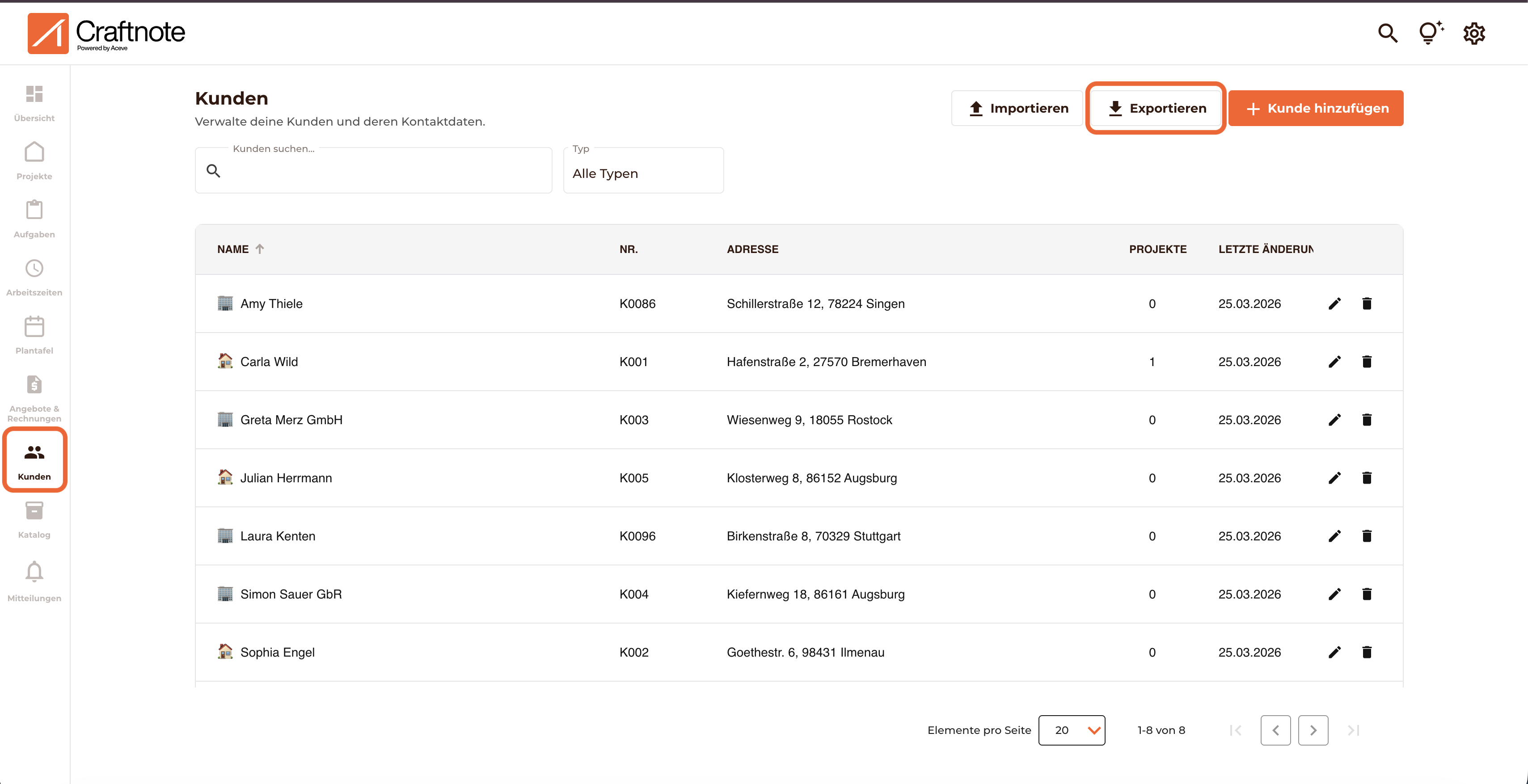Open settings gear icon
The width and height of the screenshot is (1528, 784).
(x=1474, y=33)
